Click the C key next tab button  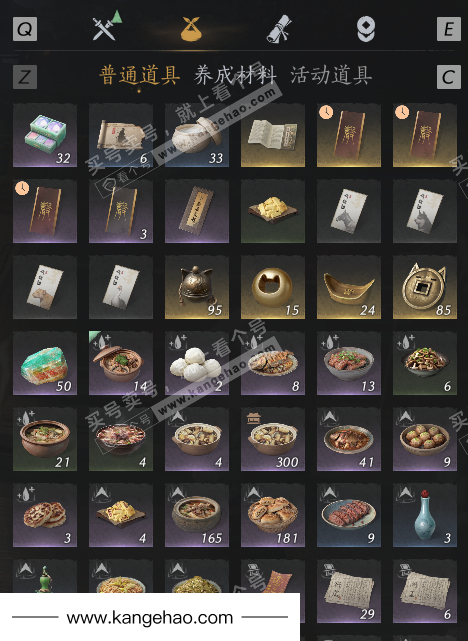[x=449, y=77]
